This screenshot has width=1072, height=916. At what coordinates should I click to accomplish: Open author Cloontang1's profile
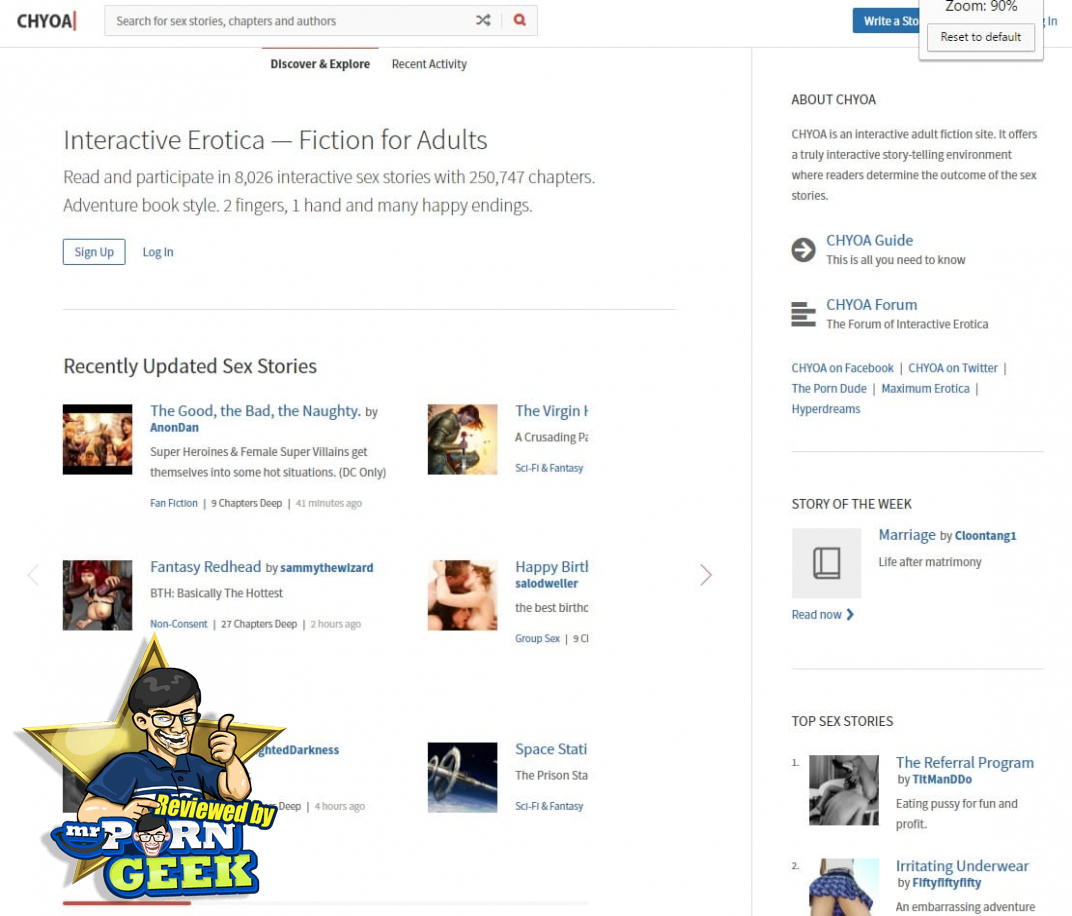point(985,535)
